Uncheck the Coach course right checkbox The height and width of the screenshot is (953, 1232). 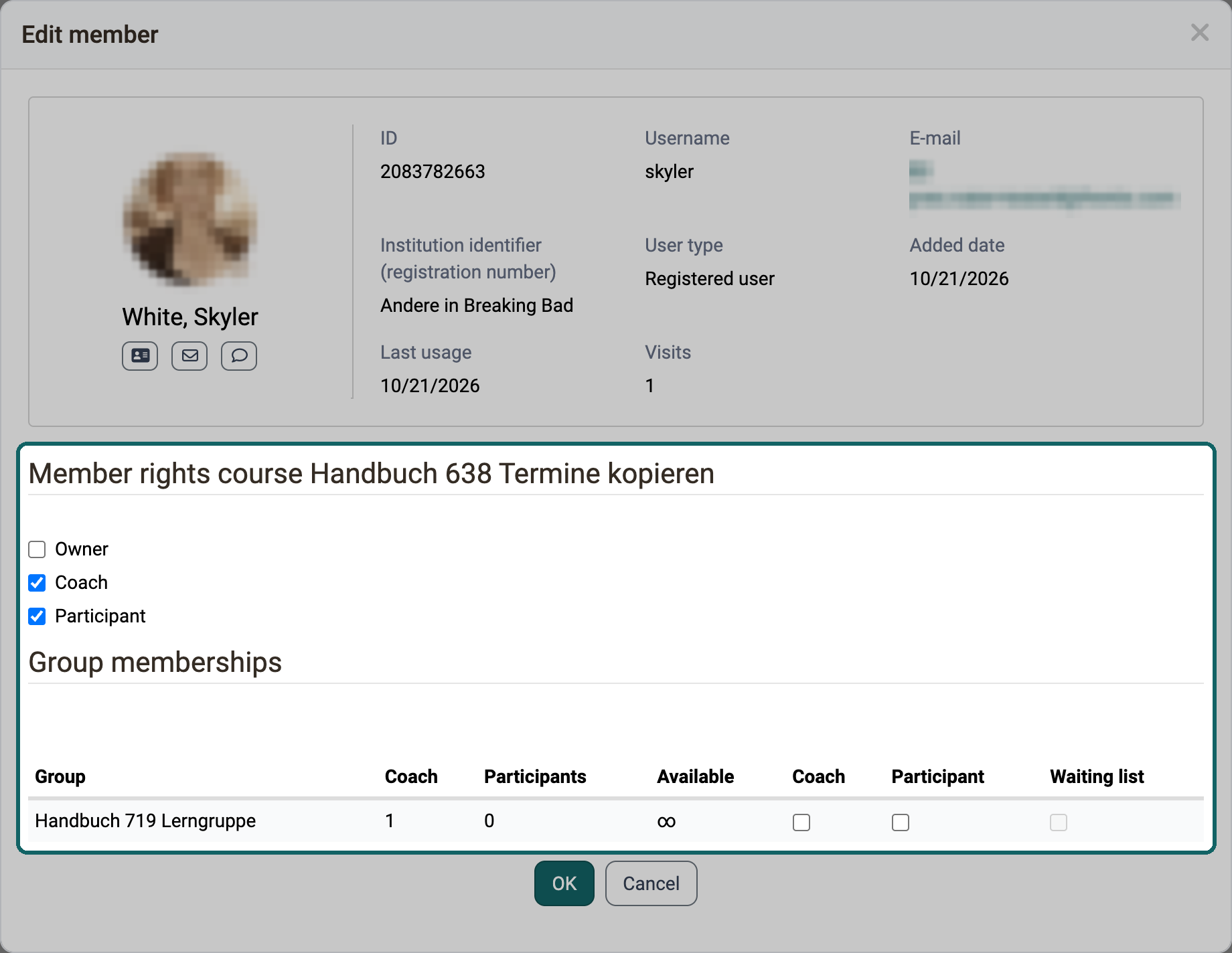point(37,583)
